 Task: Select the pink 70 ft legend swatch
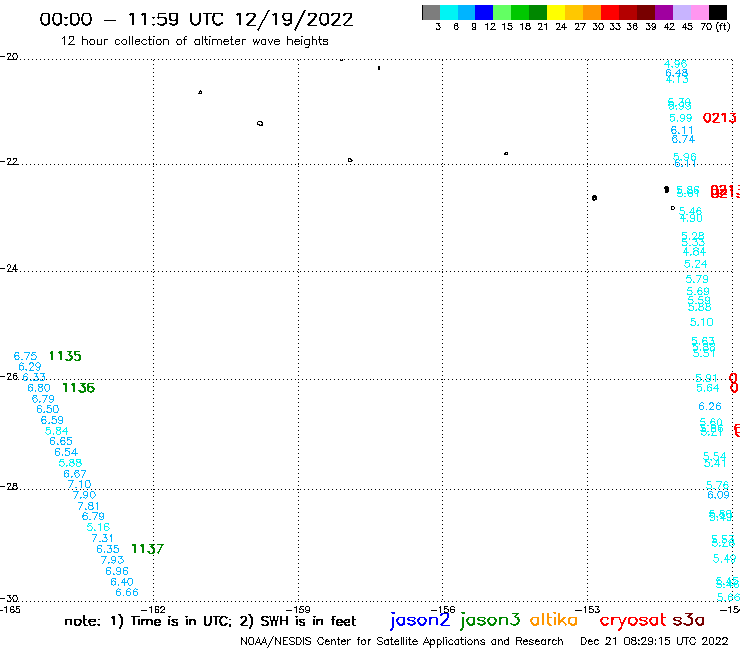(699, 12)
